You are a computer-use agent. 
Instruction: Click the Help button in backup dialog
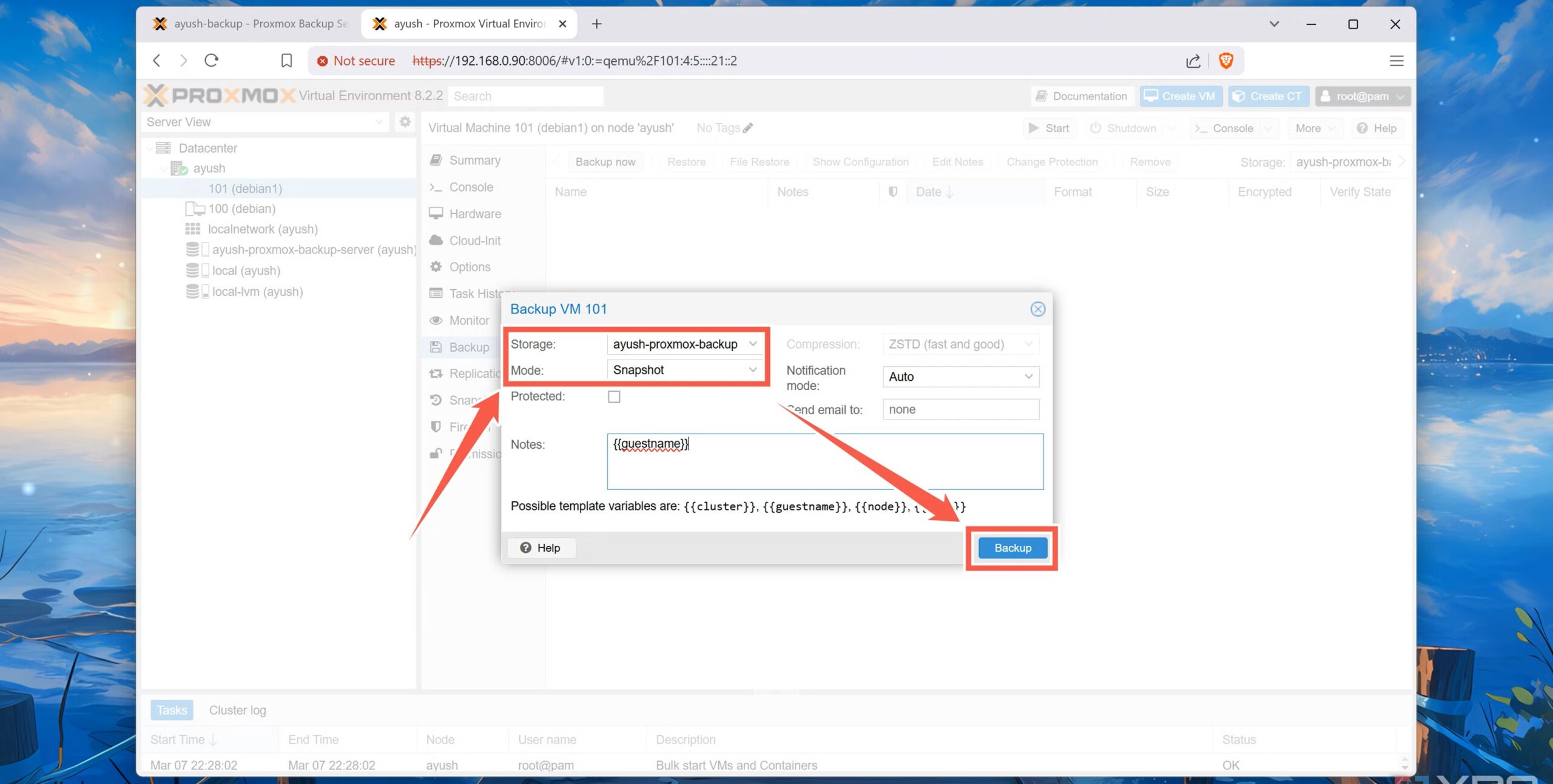(540, 548)
